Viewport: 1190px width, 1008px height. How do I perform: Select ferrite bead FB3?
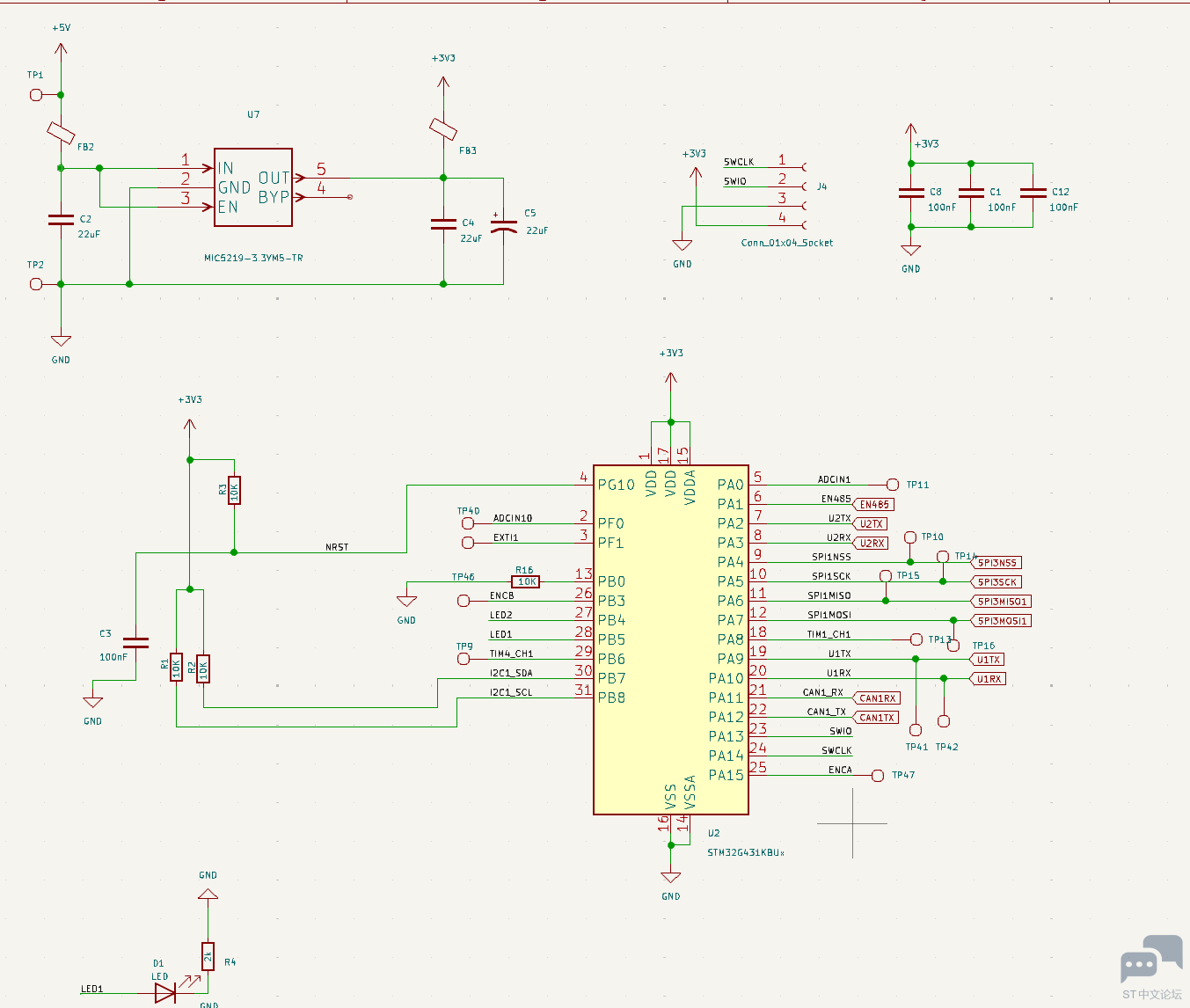pos(443,128)
